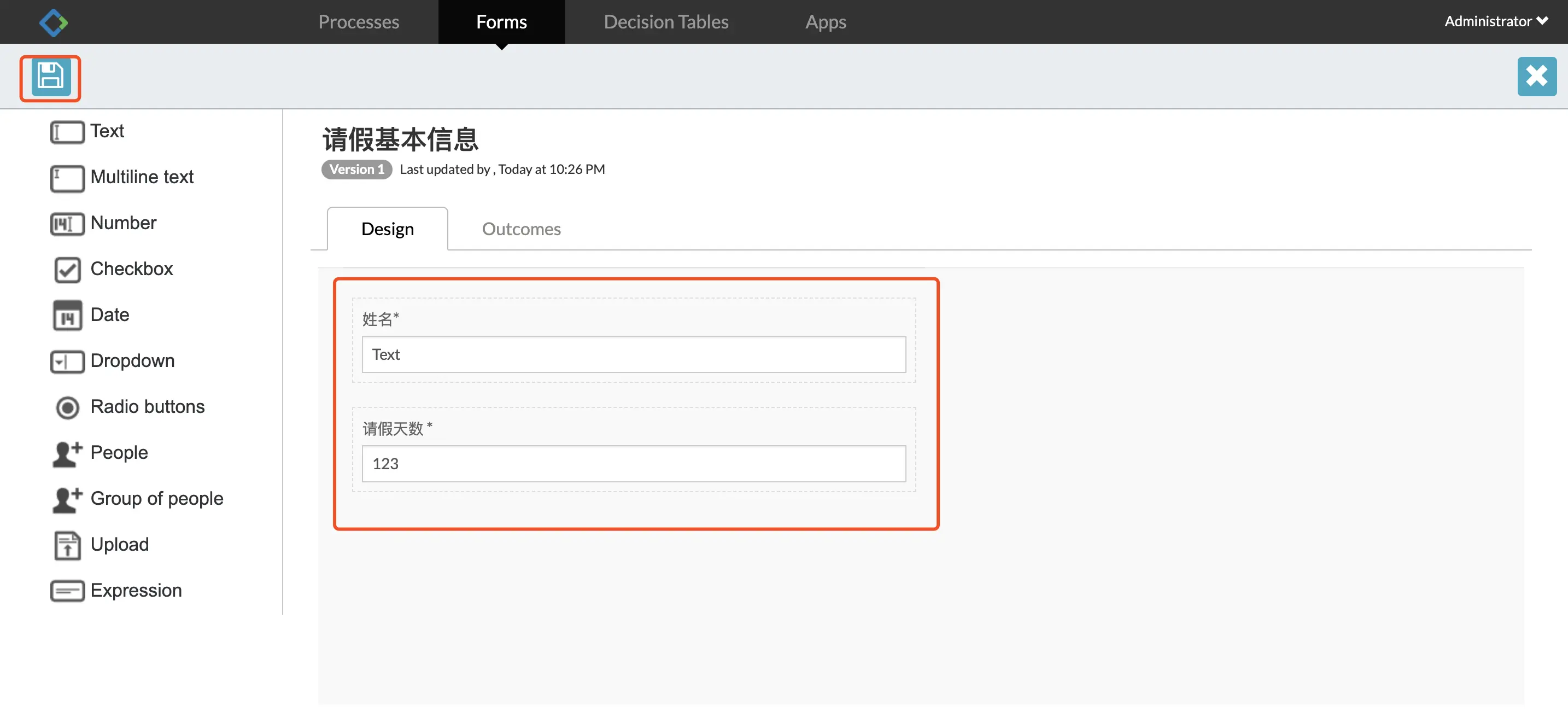This screenshot has height=723, width=1568.
Task: Pick the Group of people icon
Action: pyautogui.click(x=67, y=499)
